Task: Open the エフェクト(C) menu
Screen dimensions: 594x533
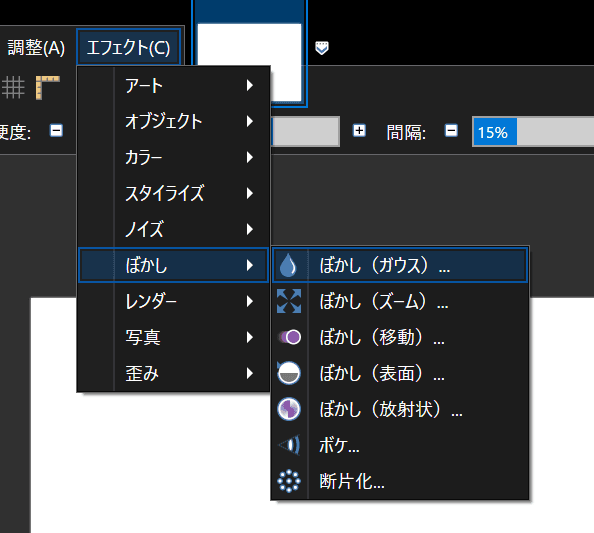Action: (x=128, y=47)
